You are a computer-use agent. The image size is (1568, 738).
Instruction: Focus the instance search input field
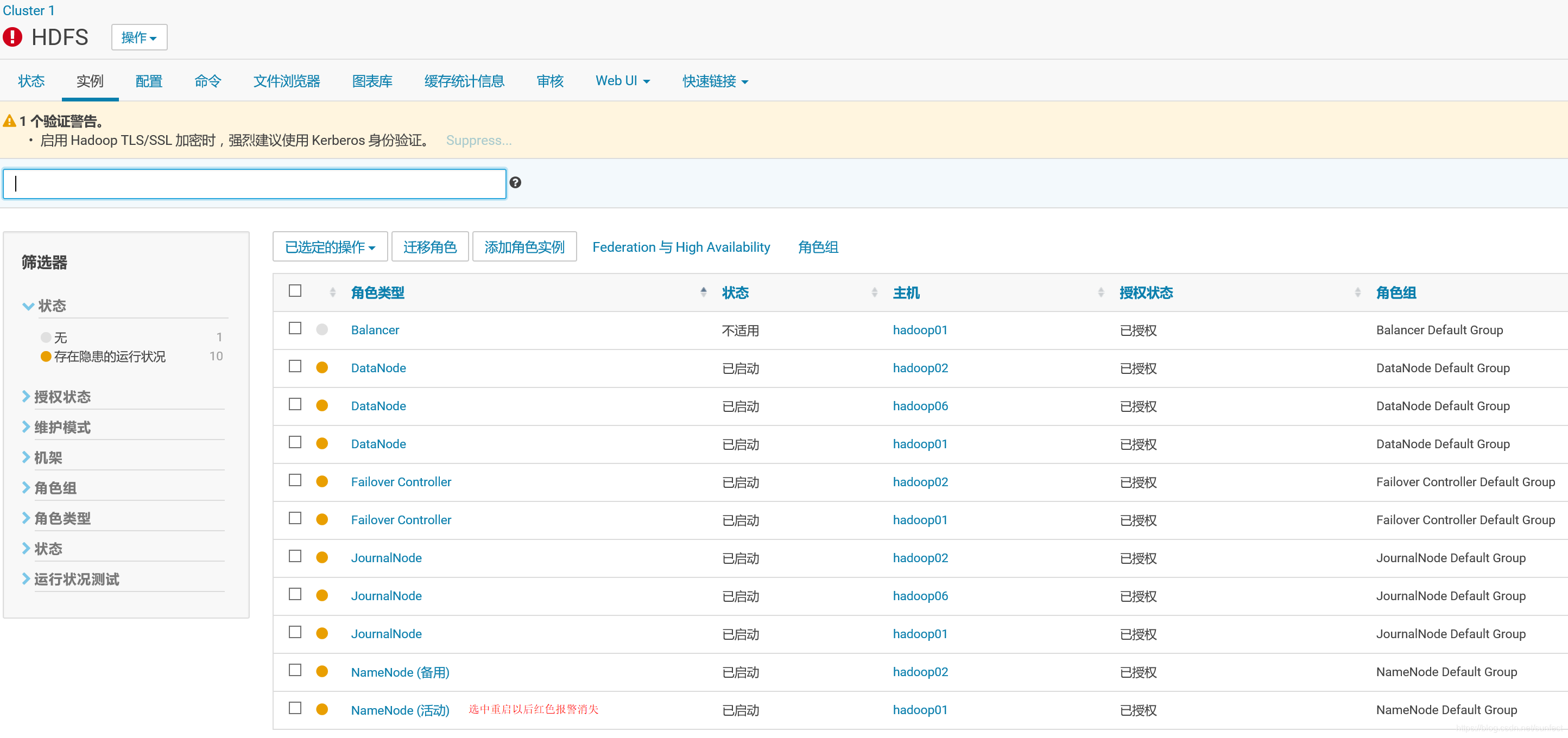click(255, 184)
